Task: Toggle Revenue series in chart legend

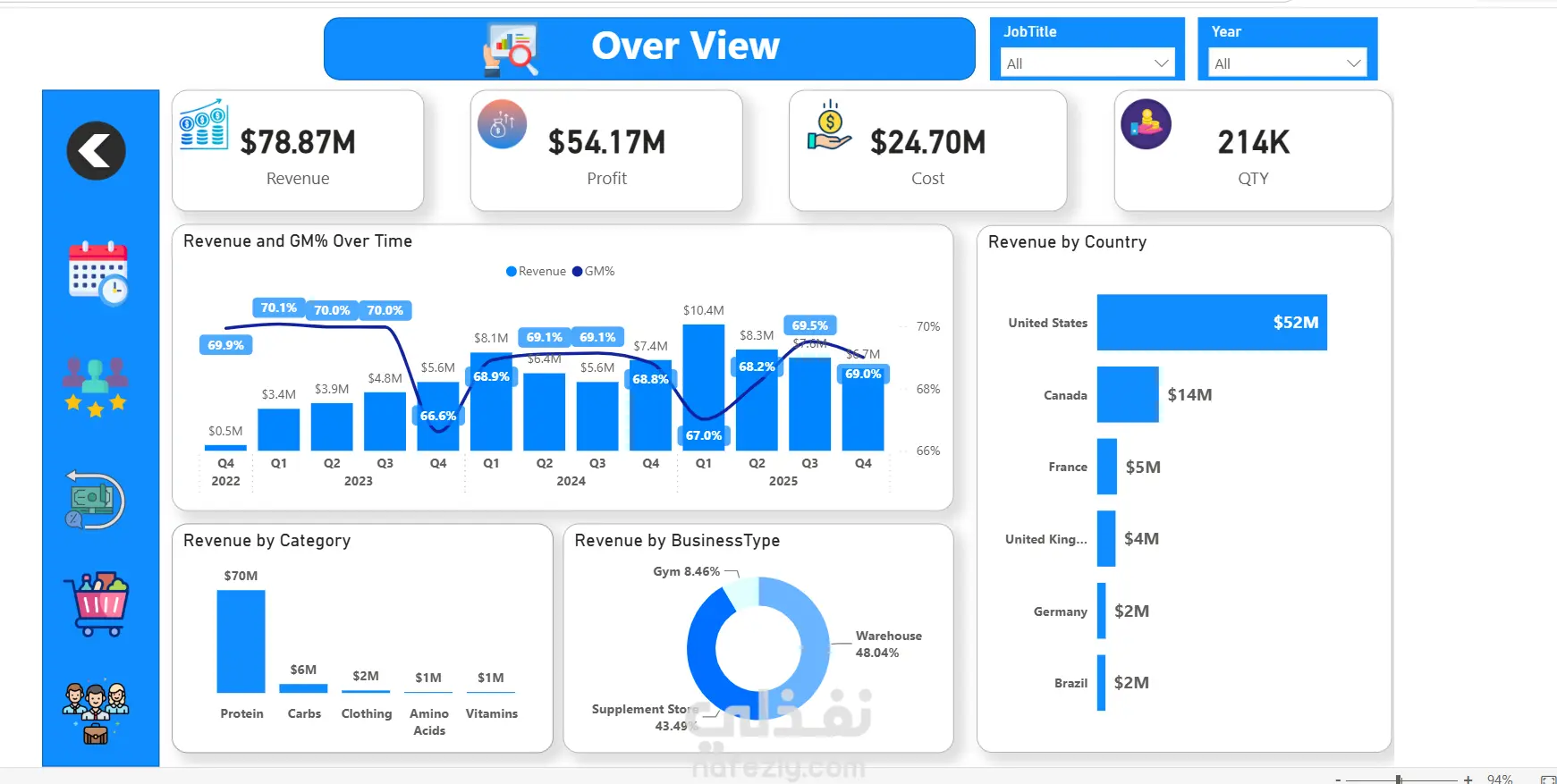Action: [536, 271]
